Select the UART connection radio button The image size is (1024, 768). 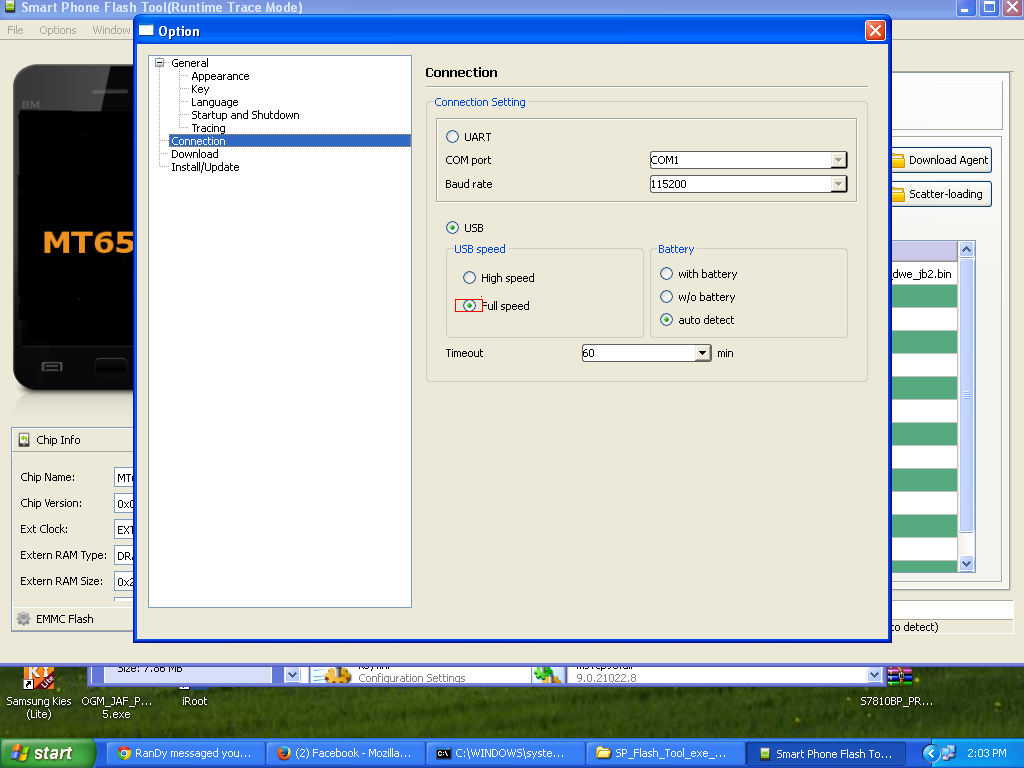click(x=453, y=137)
